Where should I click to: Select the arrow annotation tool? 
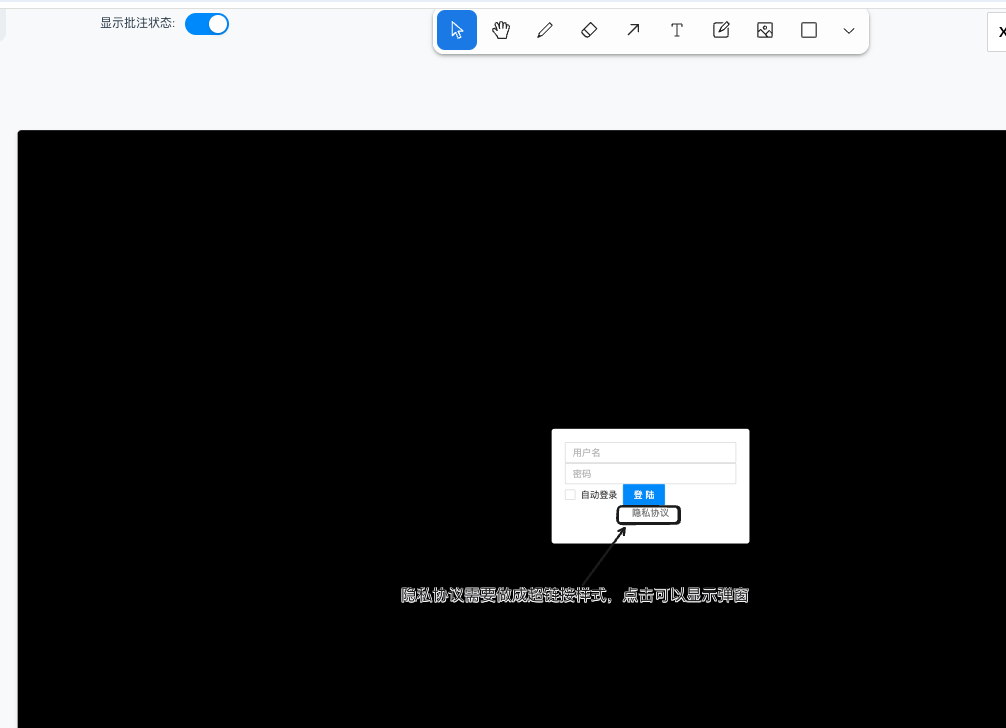click(x=632, y=30)
